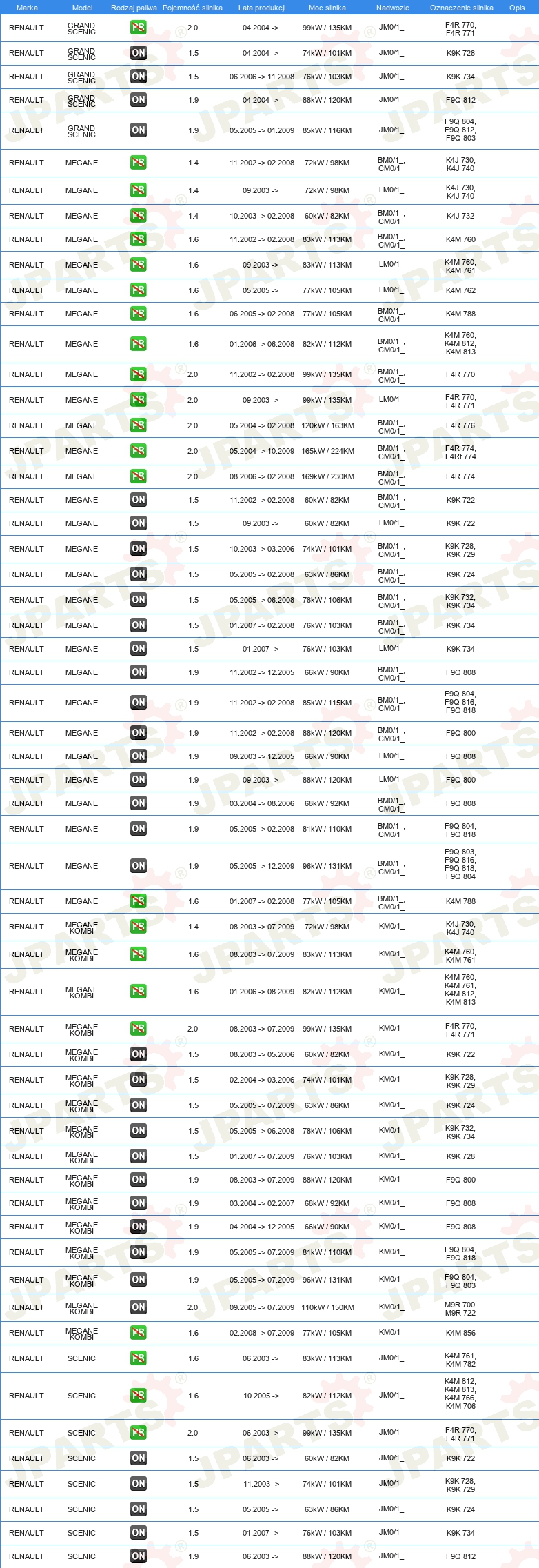Viewport: 539px width, 1568px height.
Task: Click the petrol icon for MEGANE KOMBI K4M 856
Action: 139,1333
